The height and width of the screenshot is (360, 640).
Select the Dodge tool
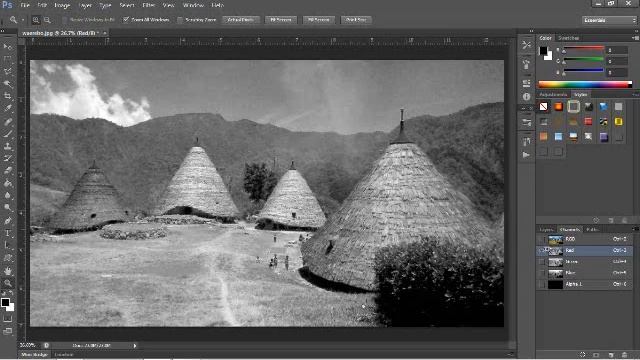[x=7, y=208]
